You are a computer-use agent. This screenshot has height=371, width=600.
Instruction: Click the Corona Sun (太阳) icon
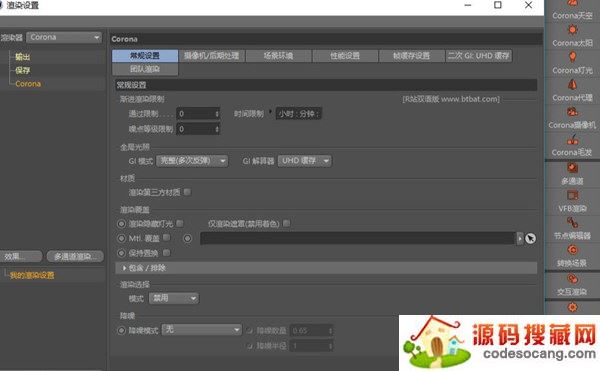[x=572, y=29]
